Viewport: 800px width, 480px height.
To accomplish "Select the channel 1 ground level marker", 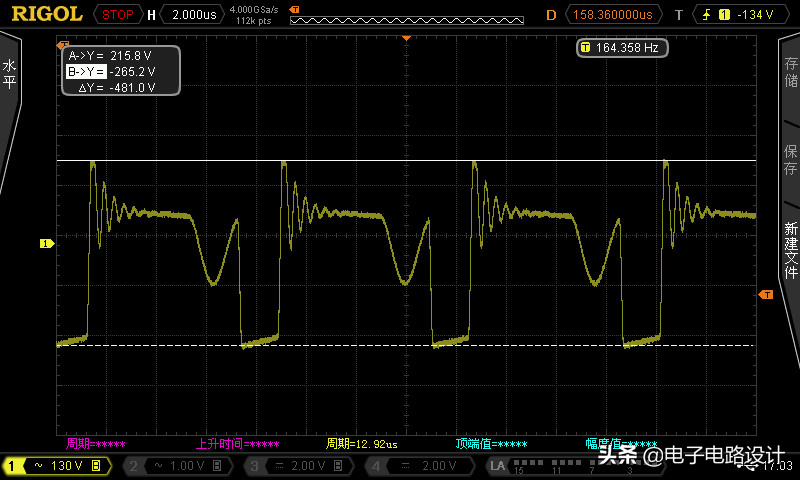I will 45,243.
